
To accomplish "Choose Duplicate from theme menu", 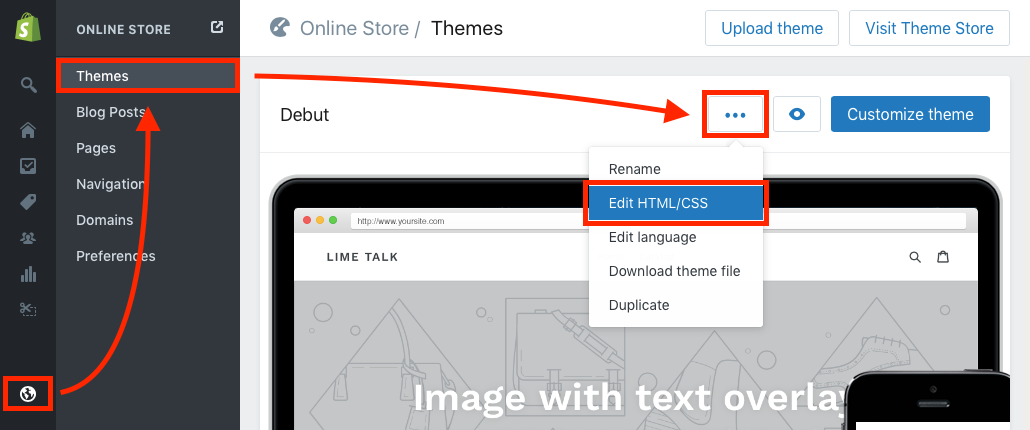I will tap(676, 305).
